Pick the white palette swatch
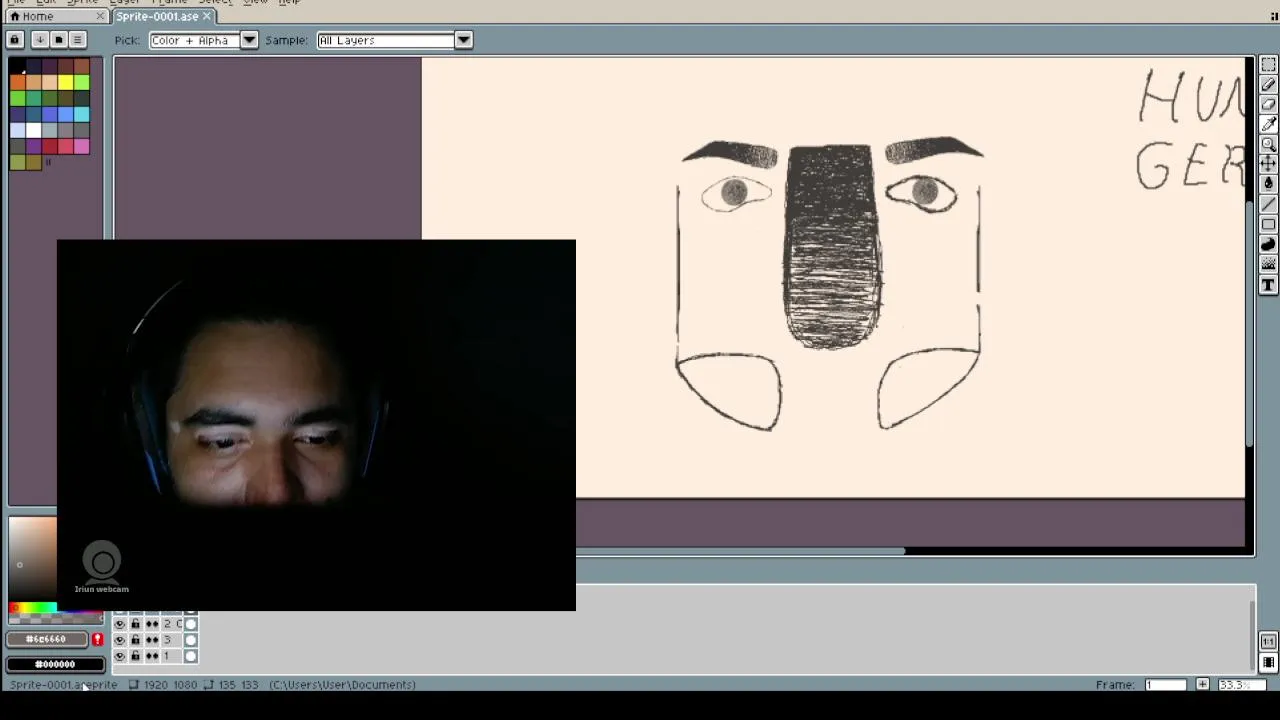 pyautogui.click(x=34, y=130)
